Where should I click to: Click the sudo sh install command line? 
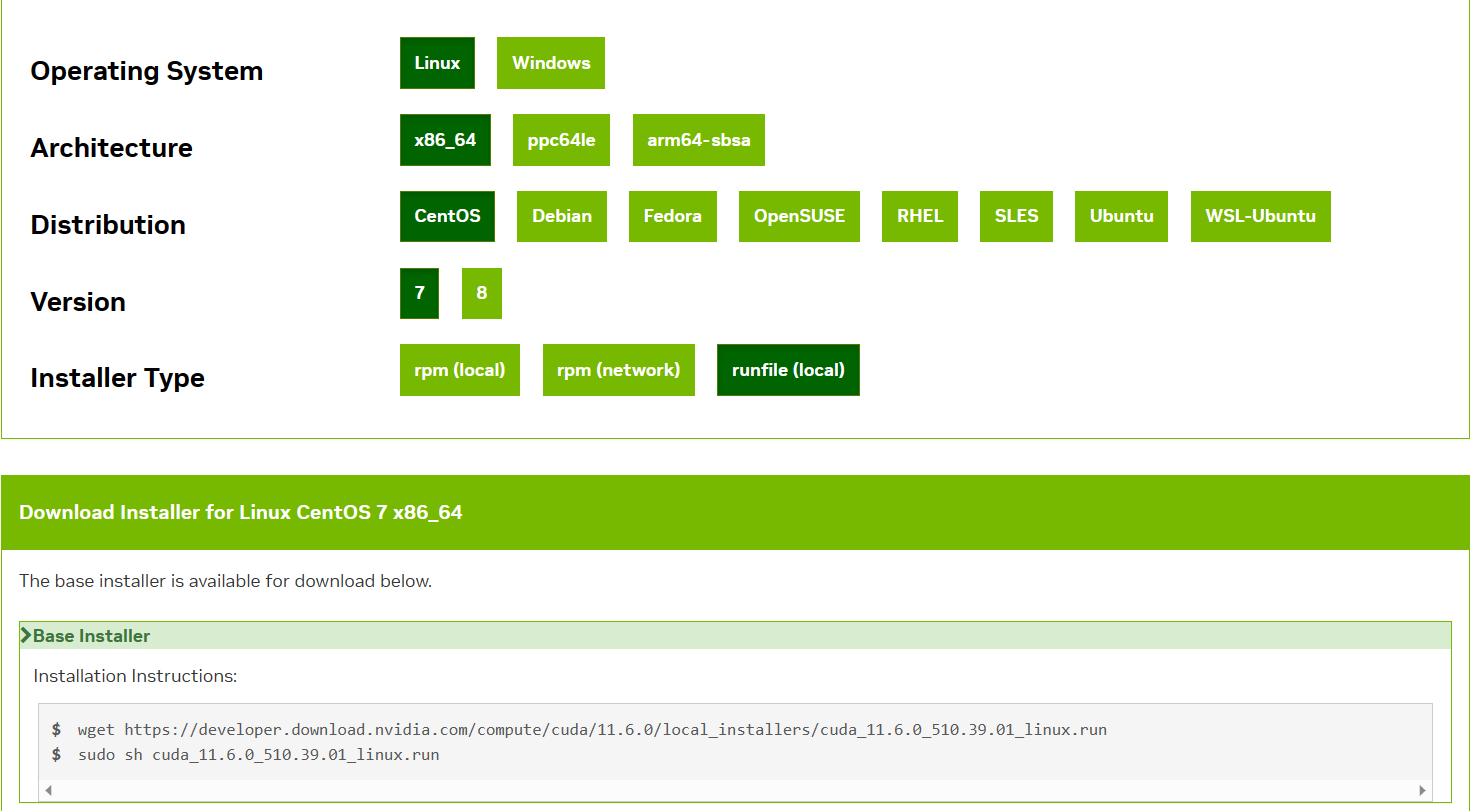click(258, 754)
